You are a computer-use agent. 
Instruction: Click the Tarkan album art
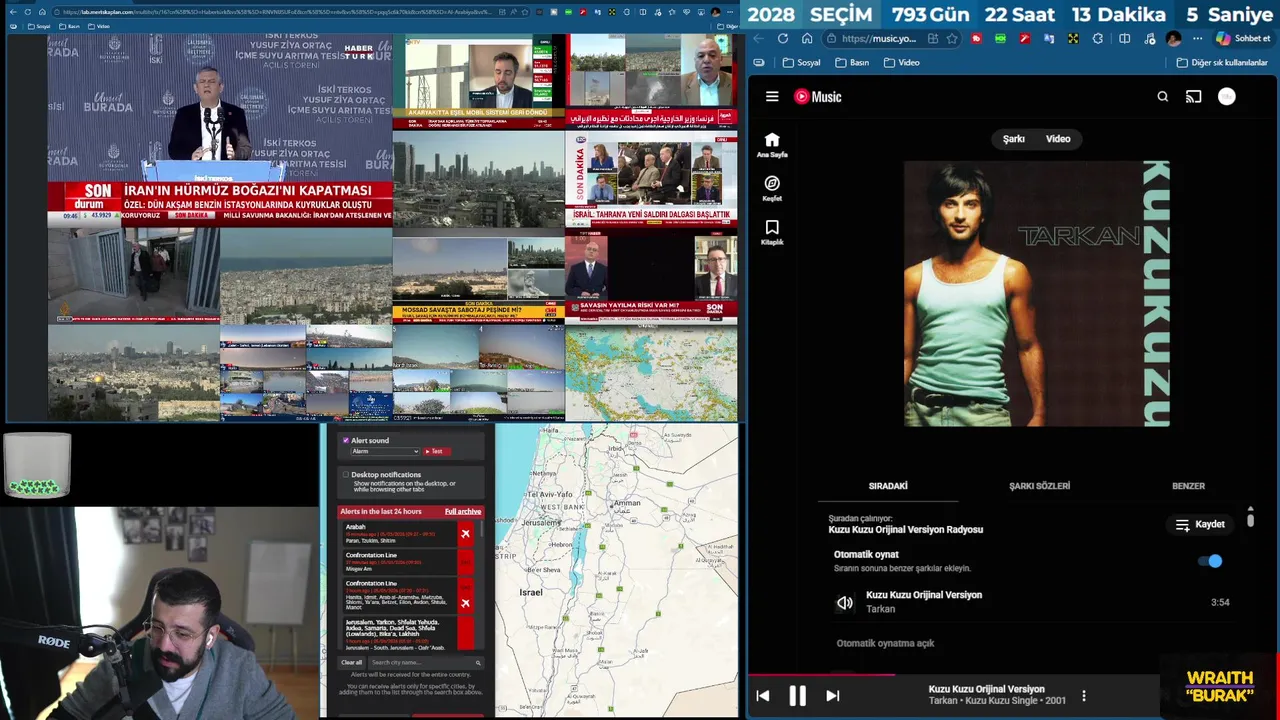[x=1037, y=294]
